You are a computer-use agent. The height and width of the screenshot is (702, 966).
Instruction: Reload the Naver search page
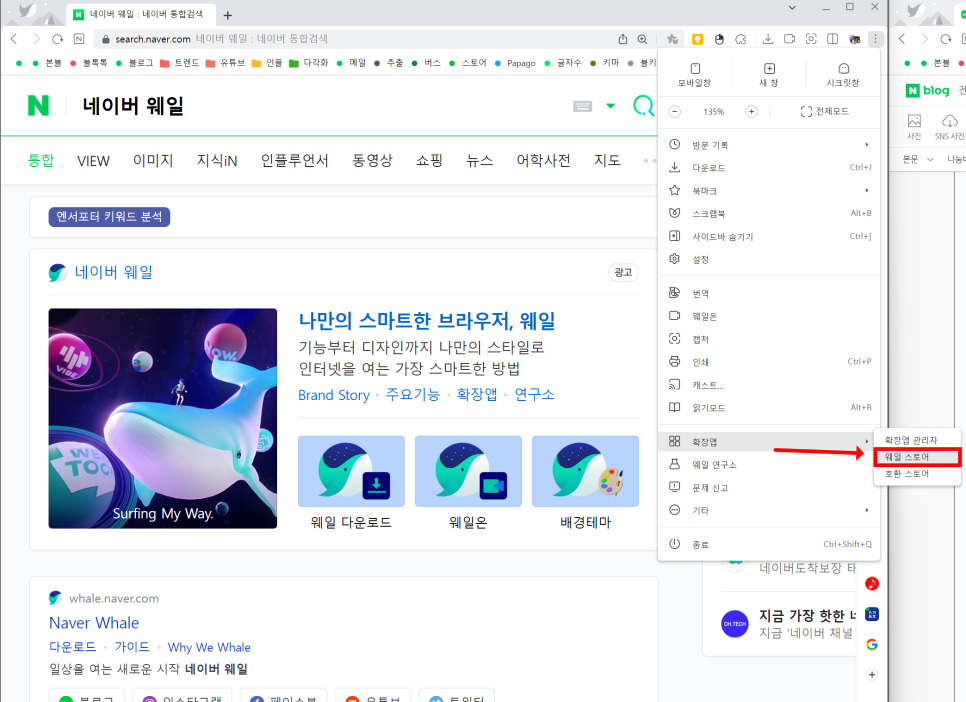pos(57,39)
